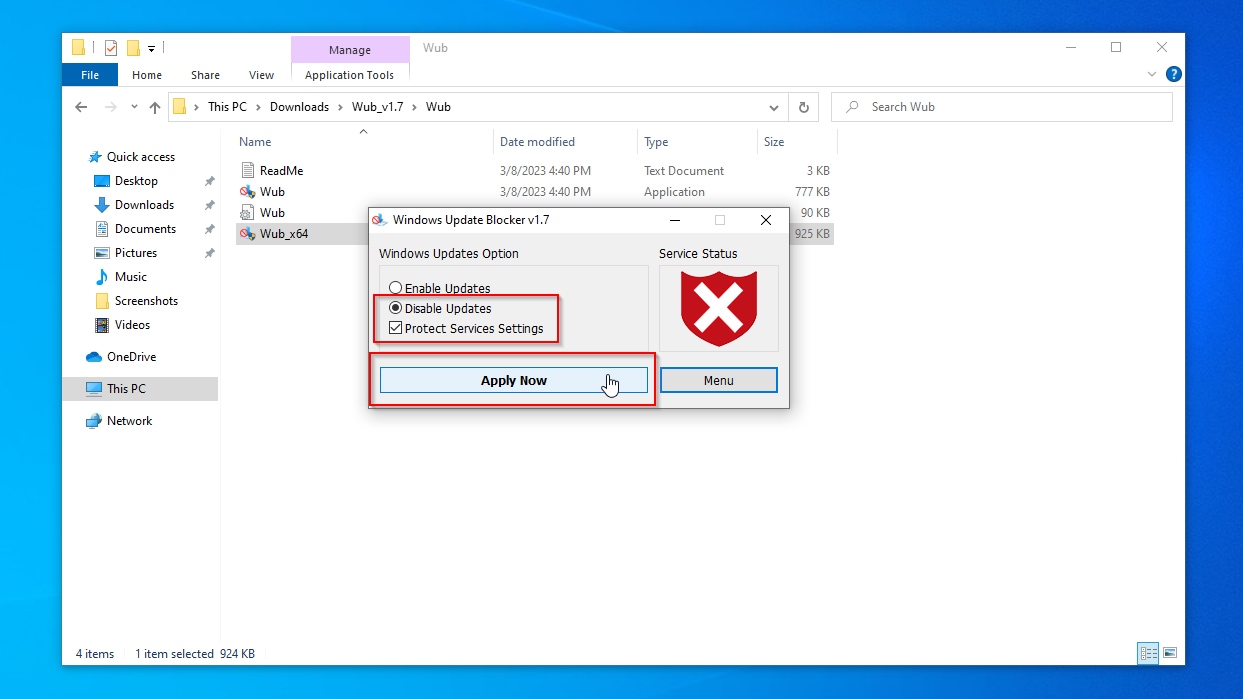Viewport: 1243px width, 699px height.
Task: Open the File menu in Explorer
Action: pos(90,75)
